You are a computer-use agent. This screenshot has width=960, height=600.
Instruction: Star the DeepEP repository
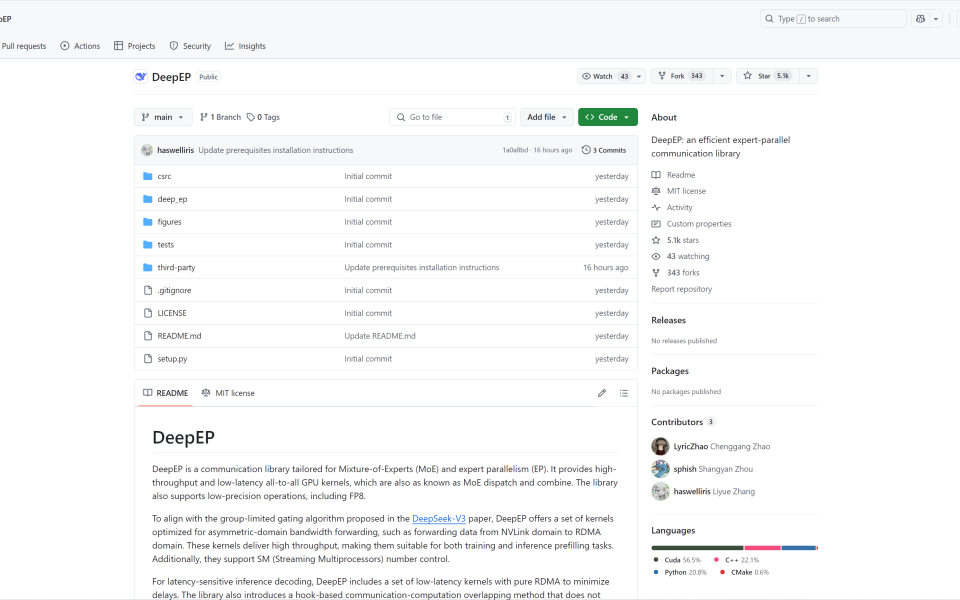coord(767,76)
